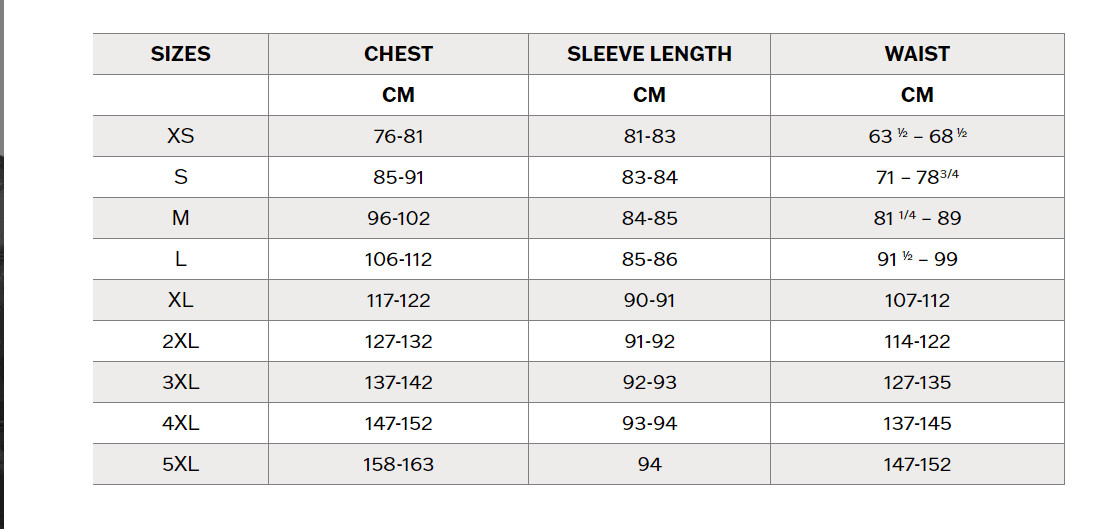1112x529 pixels.
Task: Click chest measurement 76-81
Action: click(398, 136)
